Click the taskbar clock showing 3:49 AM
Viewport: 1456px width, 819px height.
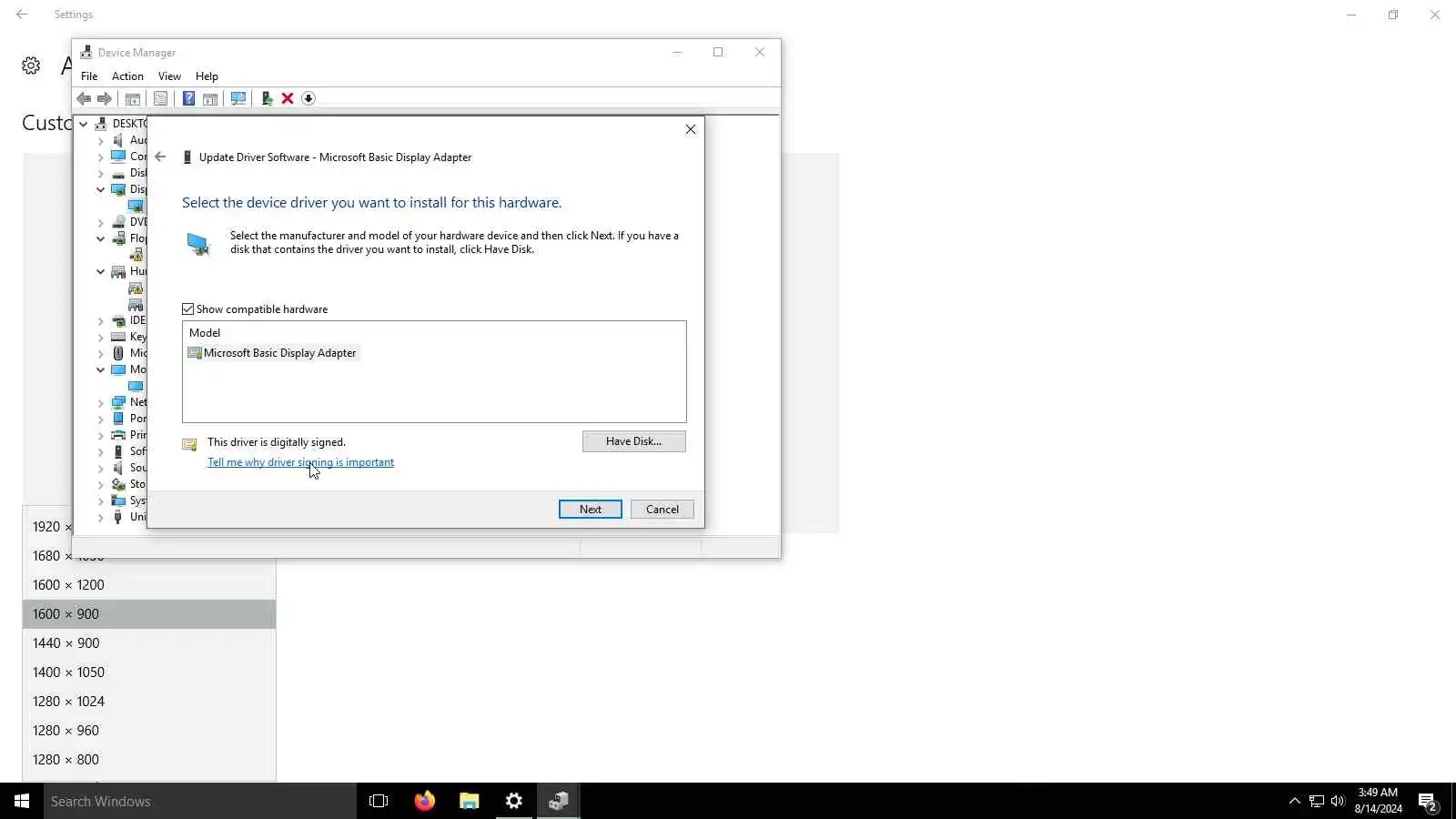coord(1378,801)
